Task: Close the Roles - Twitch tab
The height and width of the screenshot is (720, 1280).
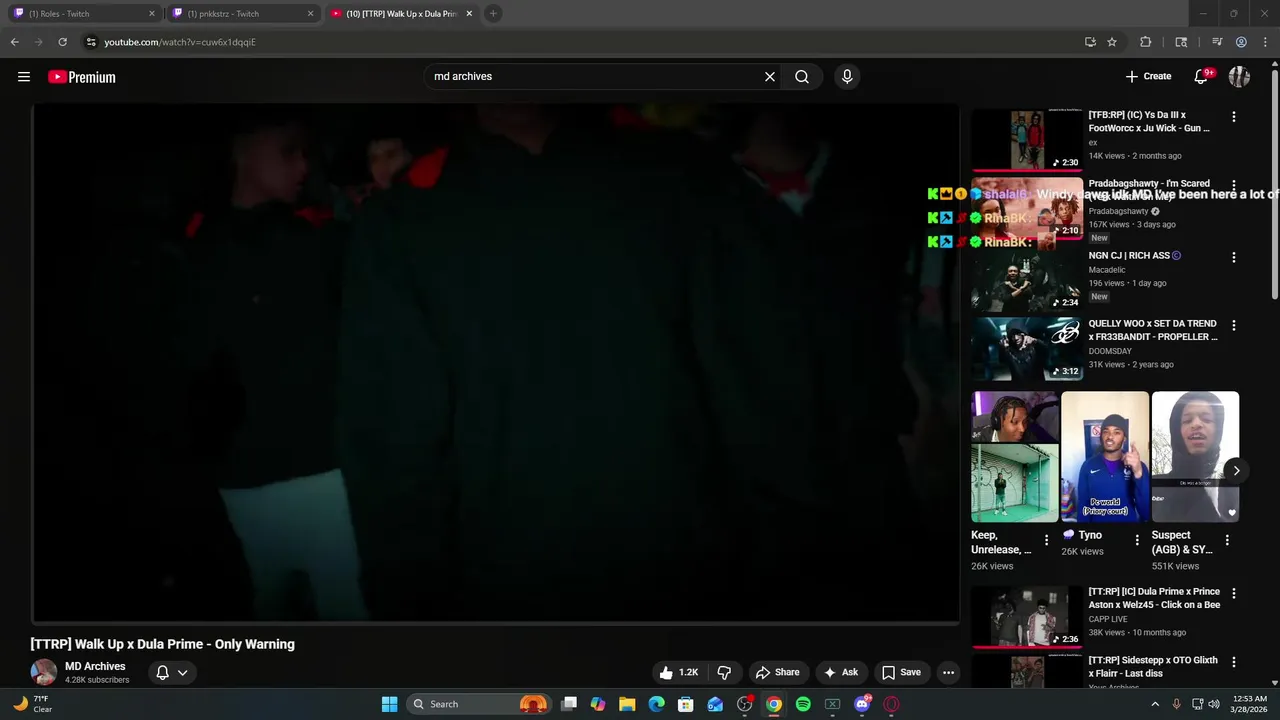Action: (152, 14)
